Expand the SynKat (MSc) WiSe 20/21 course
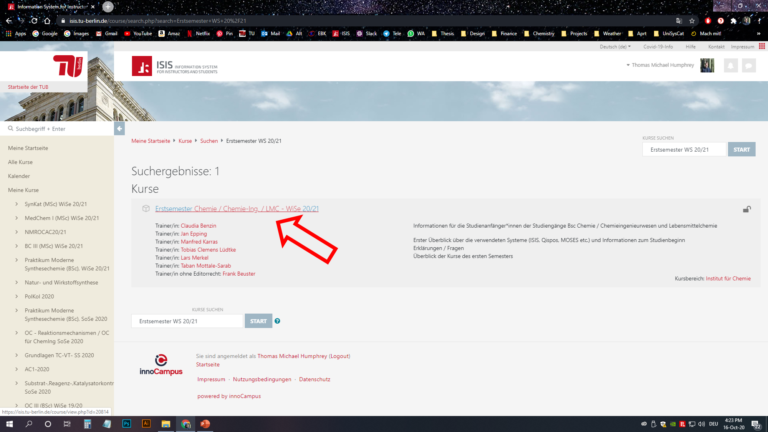The height and width of the screenshot is (432, 768). click(17, 204)
